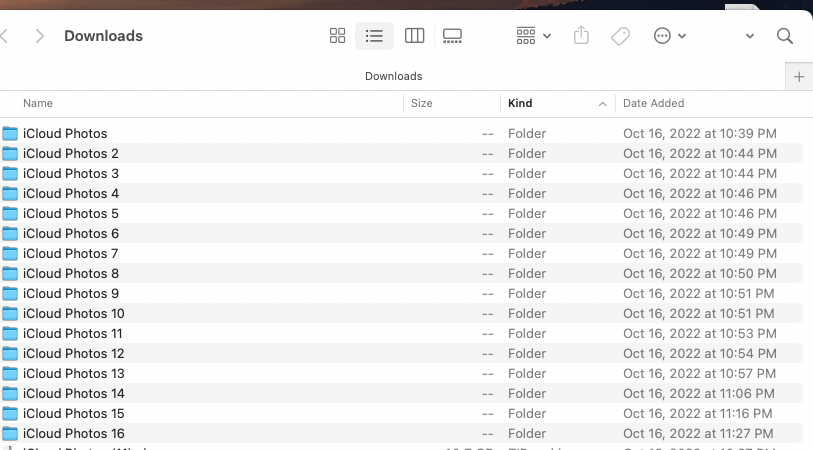
Task: Switch to gallery view
Action: (452, 36)
